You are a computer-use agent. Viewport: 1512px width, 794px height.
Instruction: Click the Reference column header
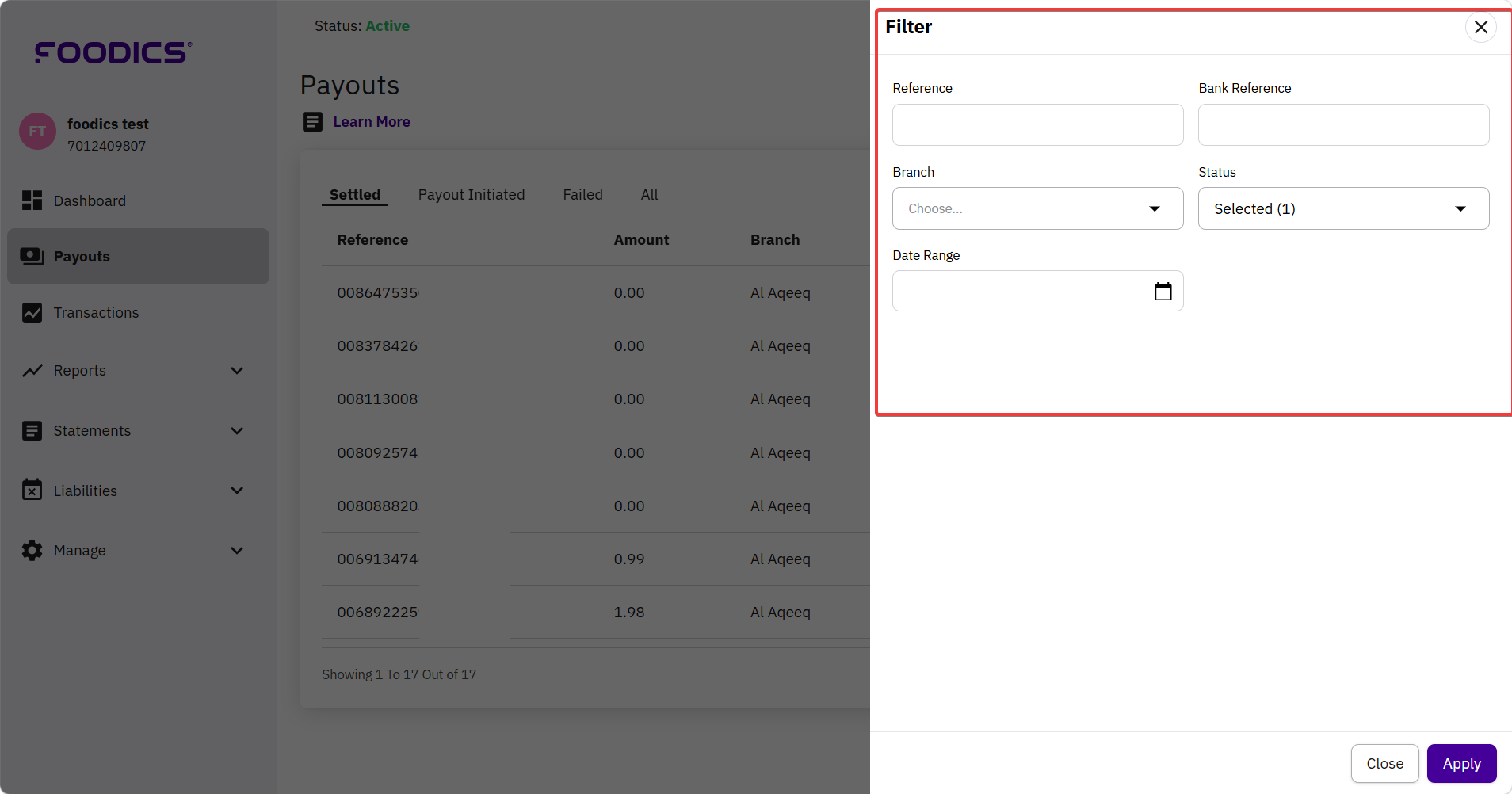372,239
